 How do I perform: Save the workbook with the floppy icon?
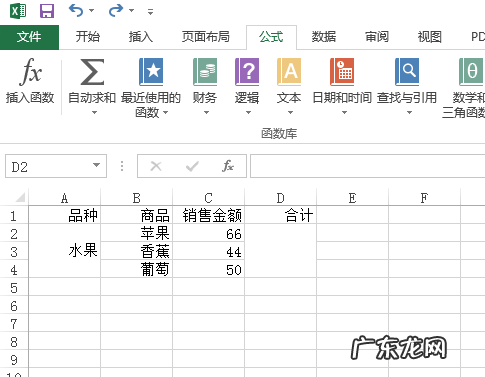(47, 11)
